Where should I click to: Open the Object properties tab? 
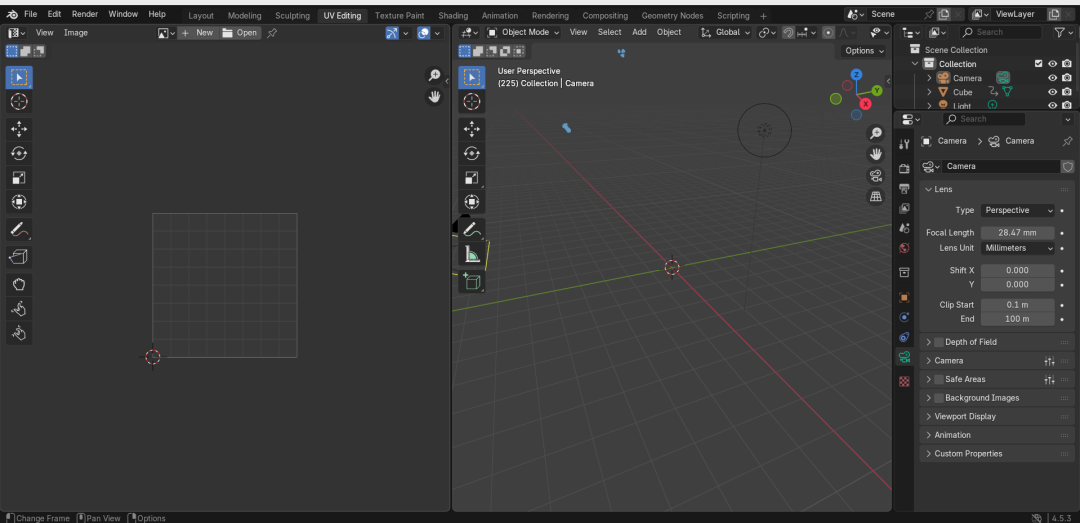click(x=904, y=297)
